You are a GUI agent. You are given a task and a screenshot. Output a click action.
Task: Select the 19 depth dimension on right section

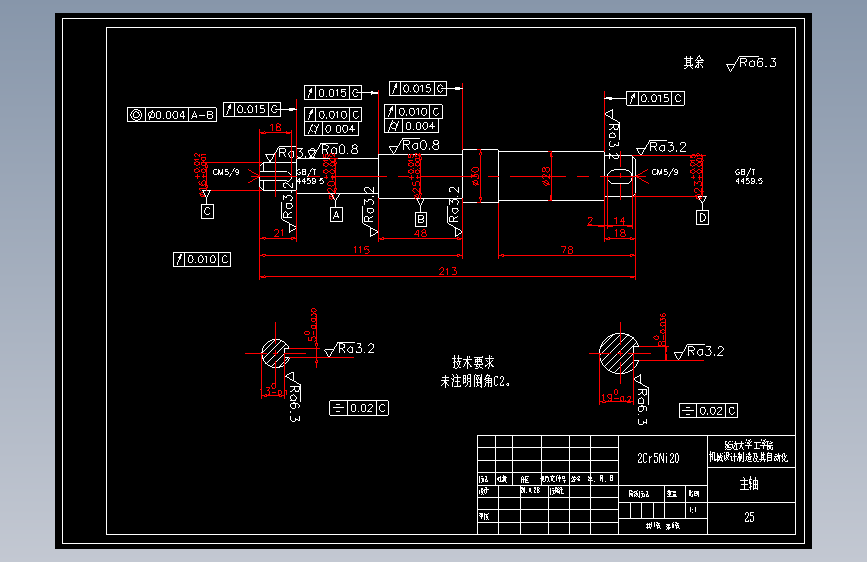[x=616, y=398]
